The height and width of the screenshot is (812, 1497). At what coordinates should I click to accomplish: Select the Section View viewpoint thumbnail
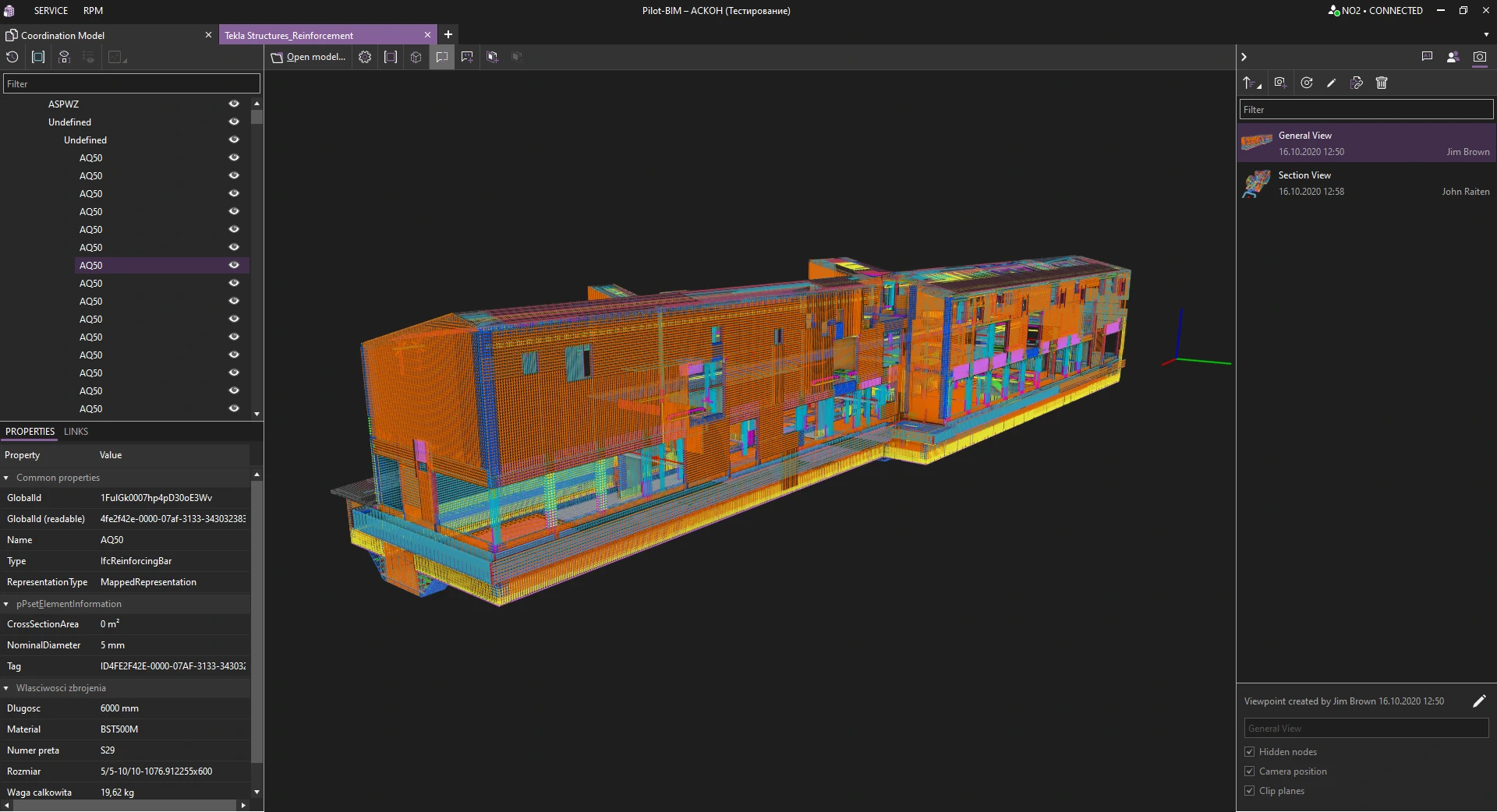[1256, 184]
